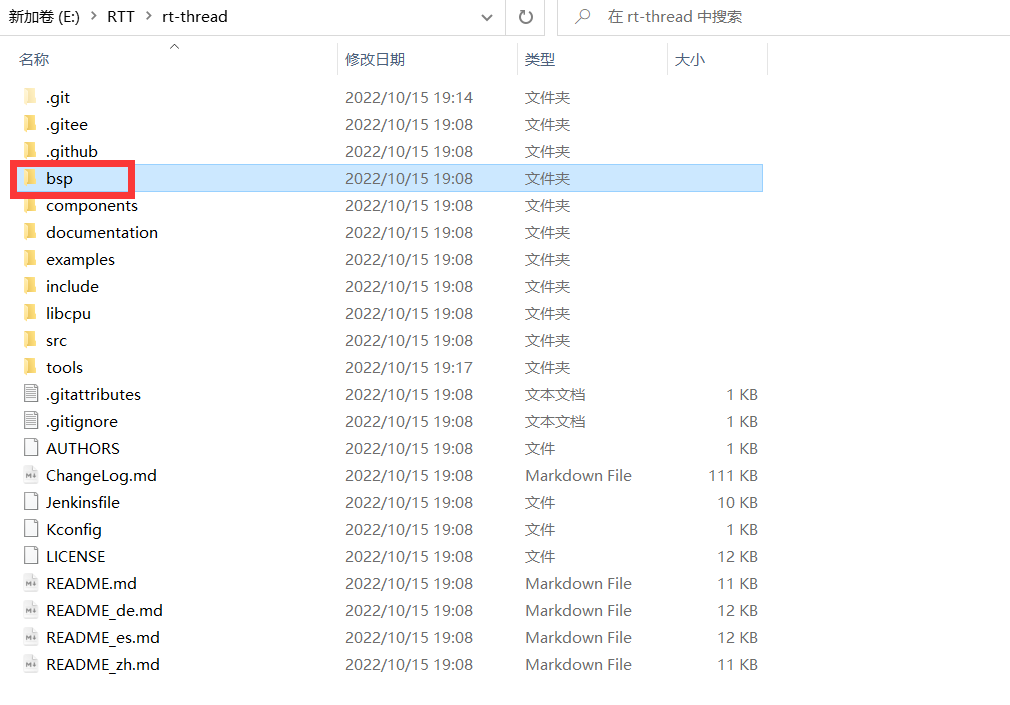
Task: Select the src folder name
Action: pos(57,341)
